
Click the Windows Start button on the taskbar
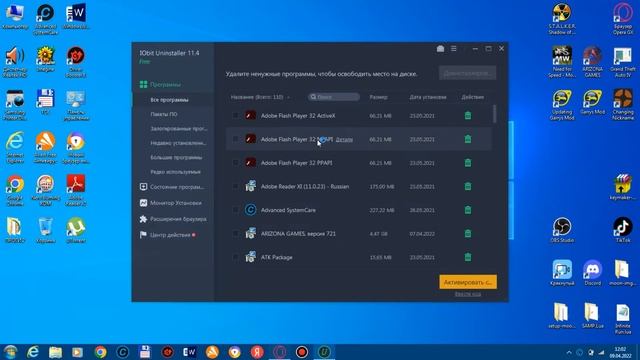pyautogui.click(x=10, y=351)
